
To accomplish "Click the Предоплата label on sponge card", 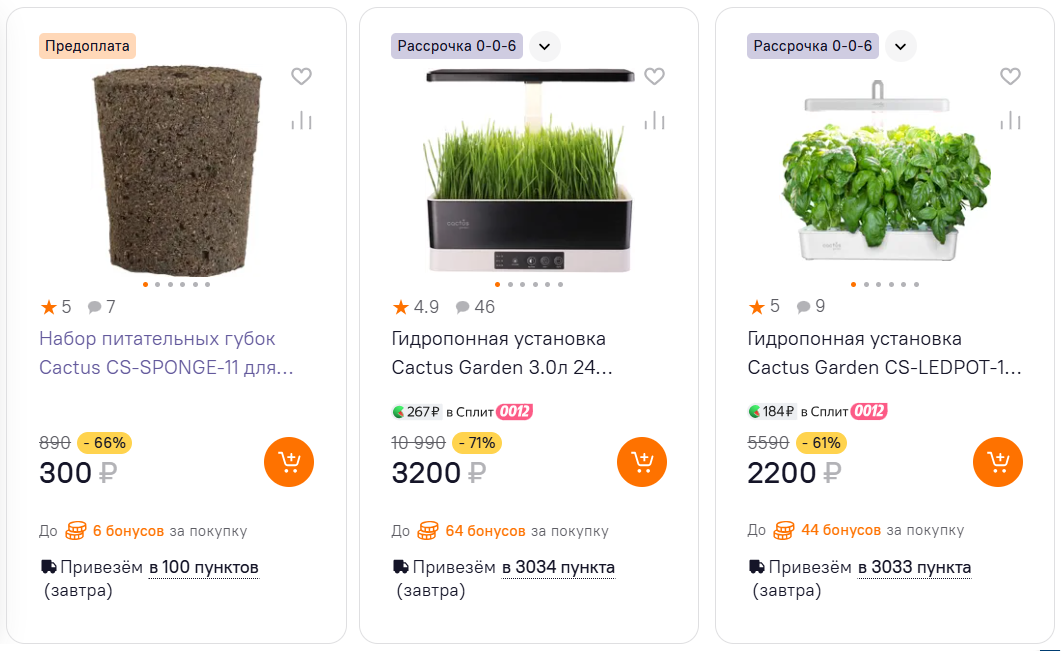I will point(87,46).
